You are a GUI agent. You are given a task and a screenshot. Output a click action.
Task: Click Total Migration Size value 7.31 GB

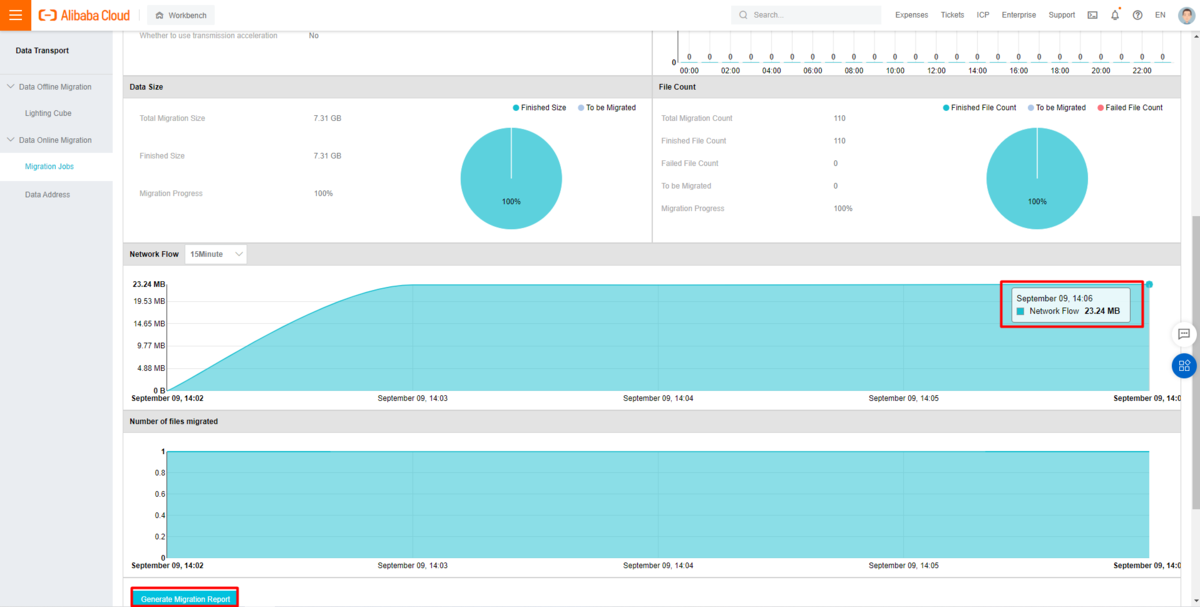[x=328, y=118]
